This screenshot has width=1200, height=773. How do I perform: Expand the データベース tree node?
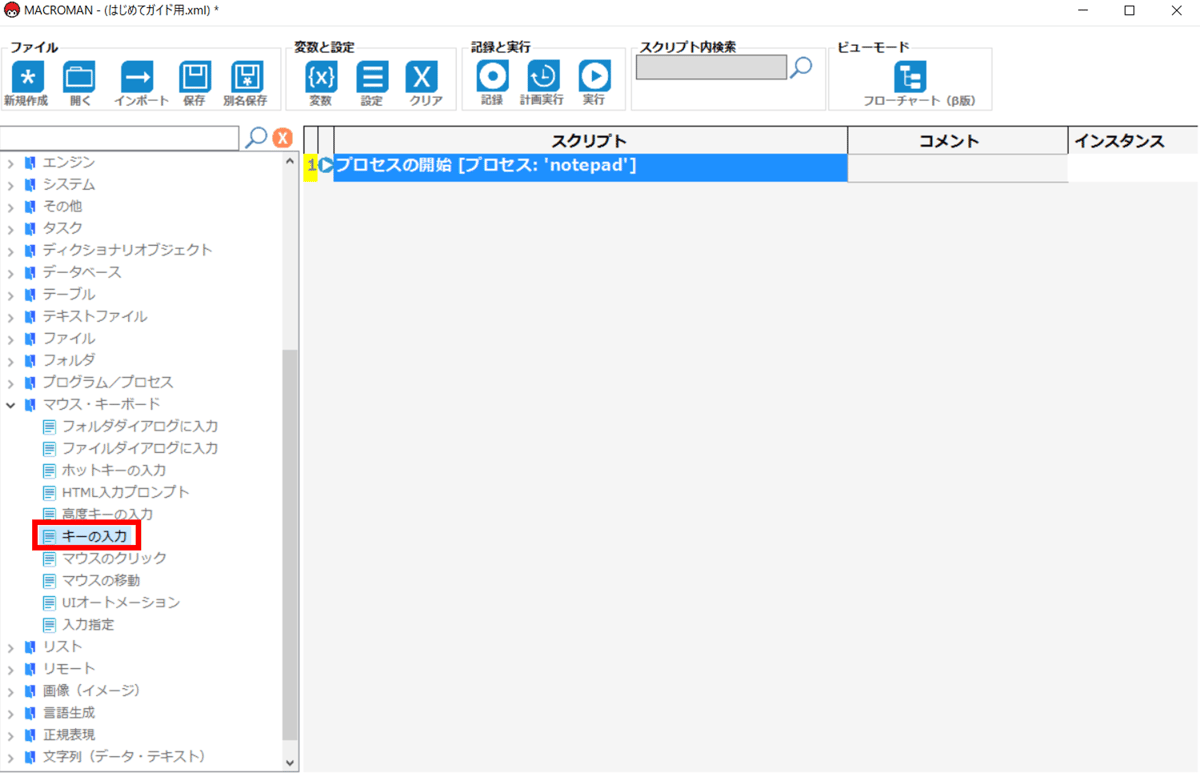point(11,273)
